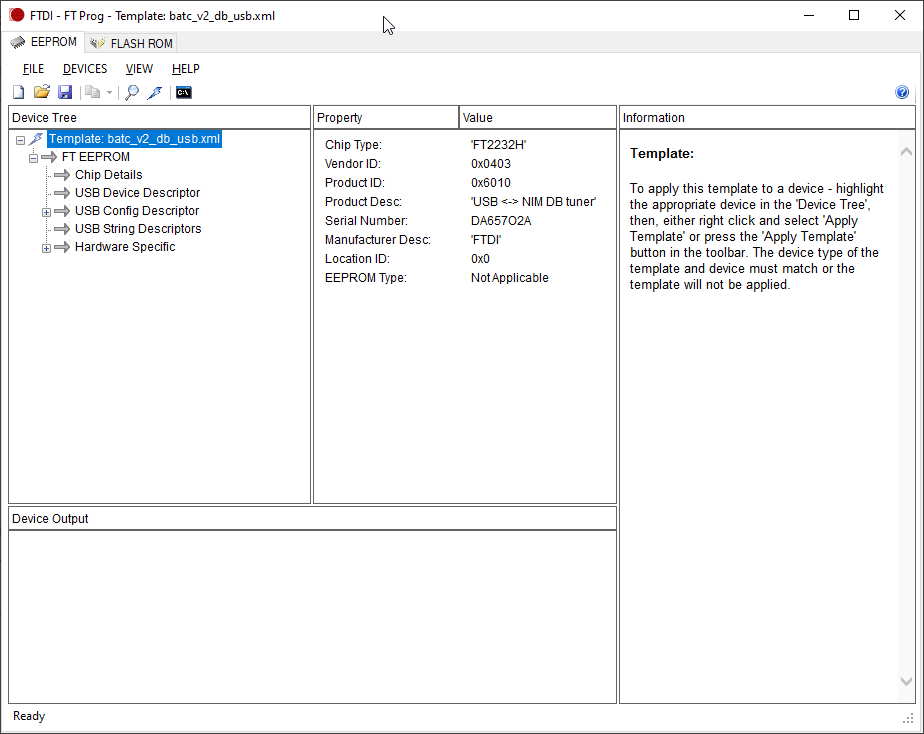The image size is (924, 734).
Task: Select USB Config Descriptor tree item
Action: (137, 211)
